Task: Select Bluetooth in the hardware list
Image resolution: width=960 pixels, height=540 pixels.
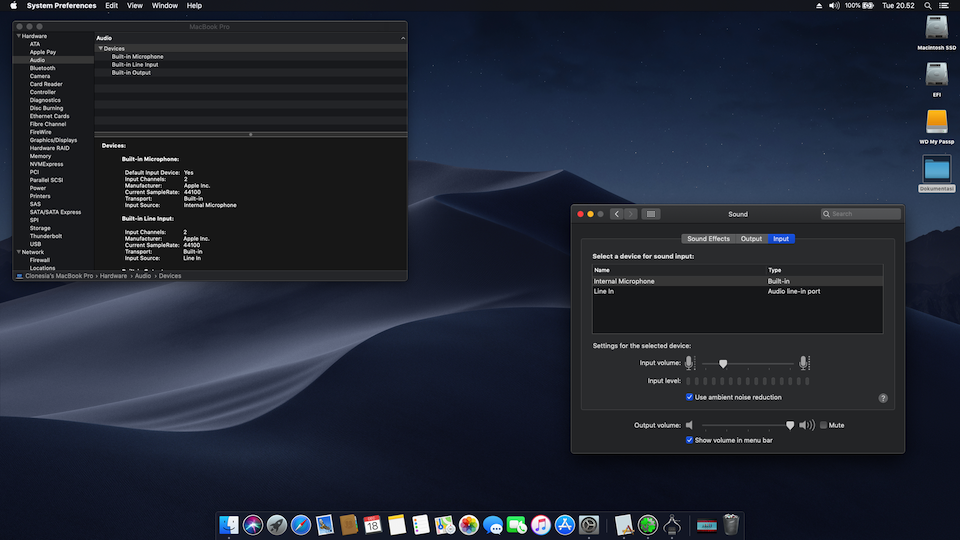Action: coord(43,68)
